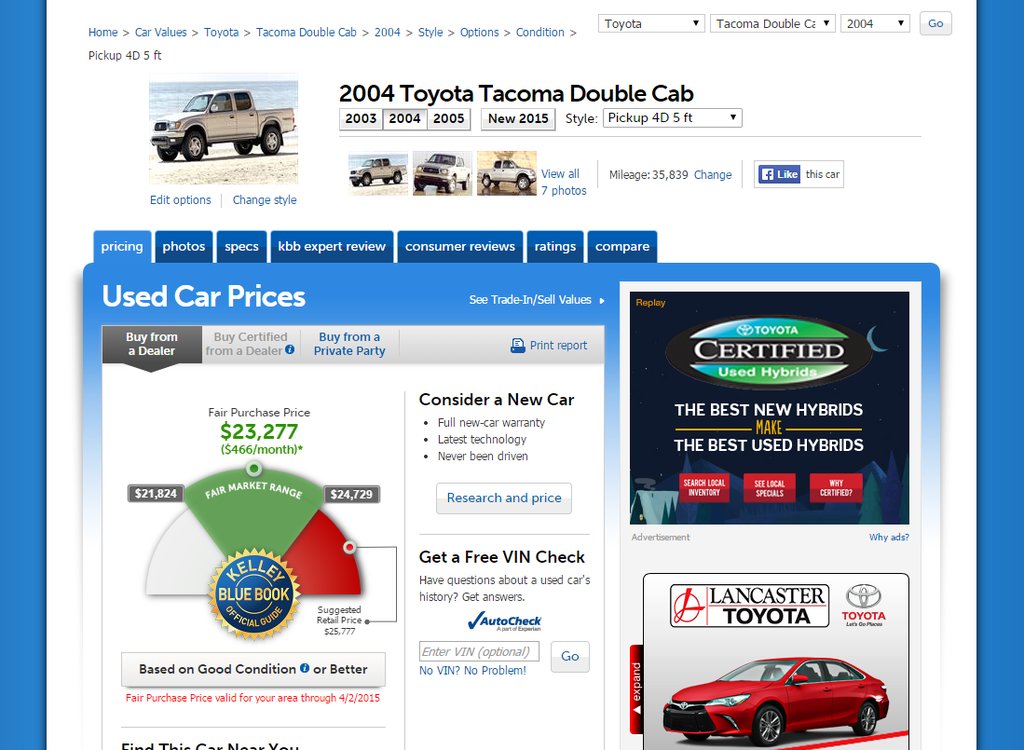The width and height of the screenshot is (1024, 750).
Task: Open the Tacoma Double Cab model dropdown
Action: 773,24
